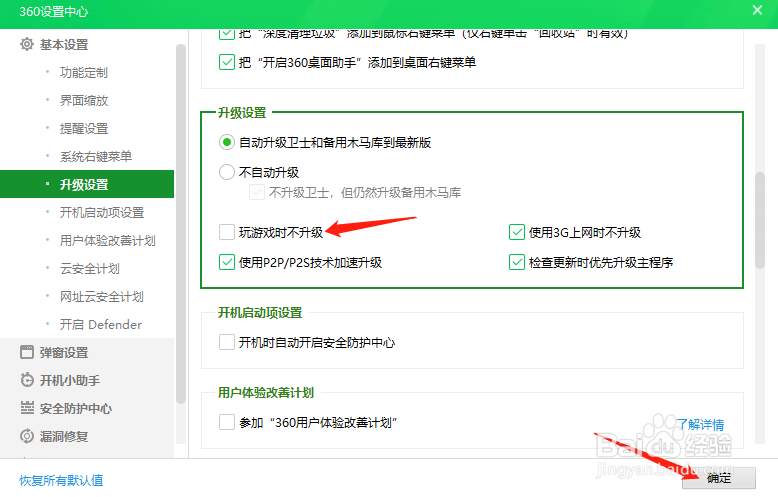Viewport: 778px width, 497px height.
Task: Uncheck 使用3G上网时不升级
Action: click(x=517, y=232)
